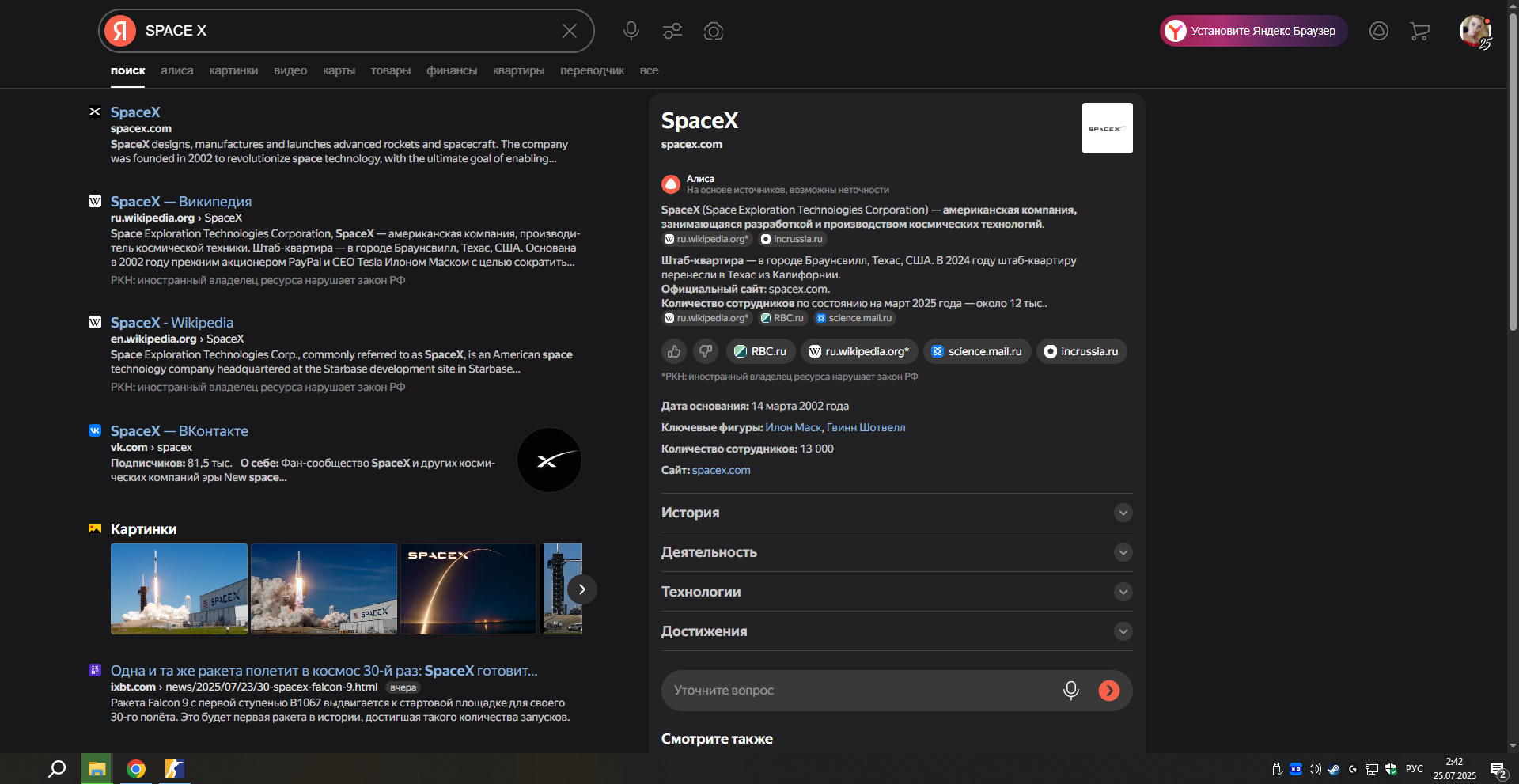This screenshot has height=784, width=1519.
Task: Expand the Деятельность section
Action: point(1123,552)
